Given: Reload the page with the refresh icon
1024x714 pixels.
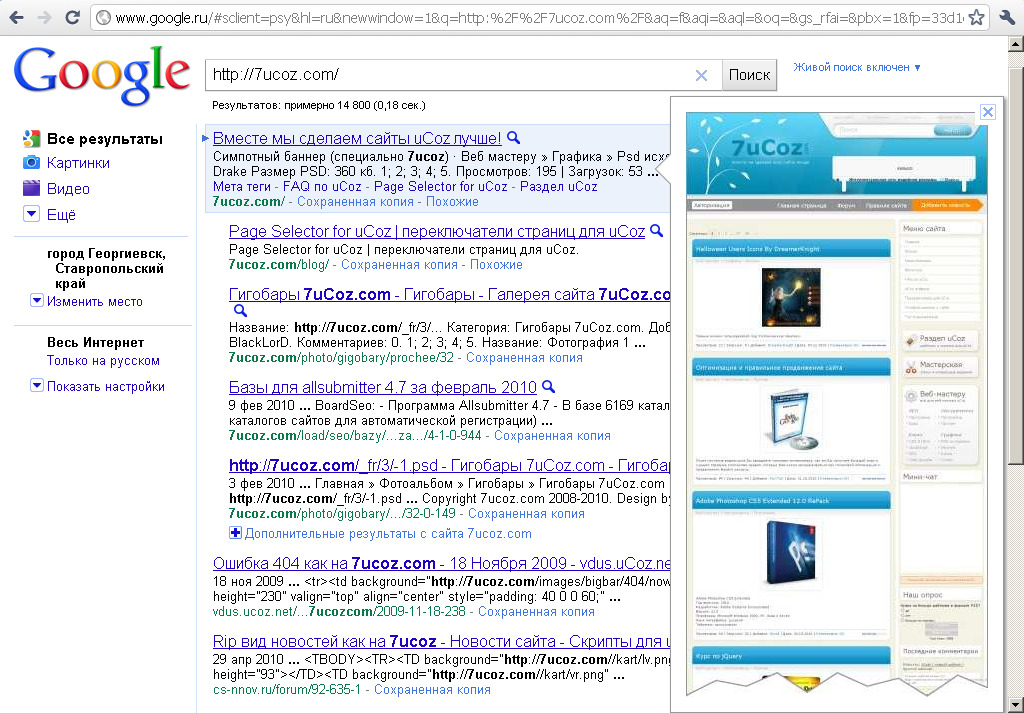Looking at the screenshot, I should coord(72,17).
